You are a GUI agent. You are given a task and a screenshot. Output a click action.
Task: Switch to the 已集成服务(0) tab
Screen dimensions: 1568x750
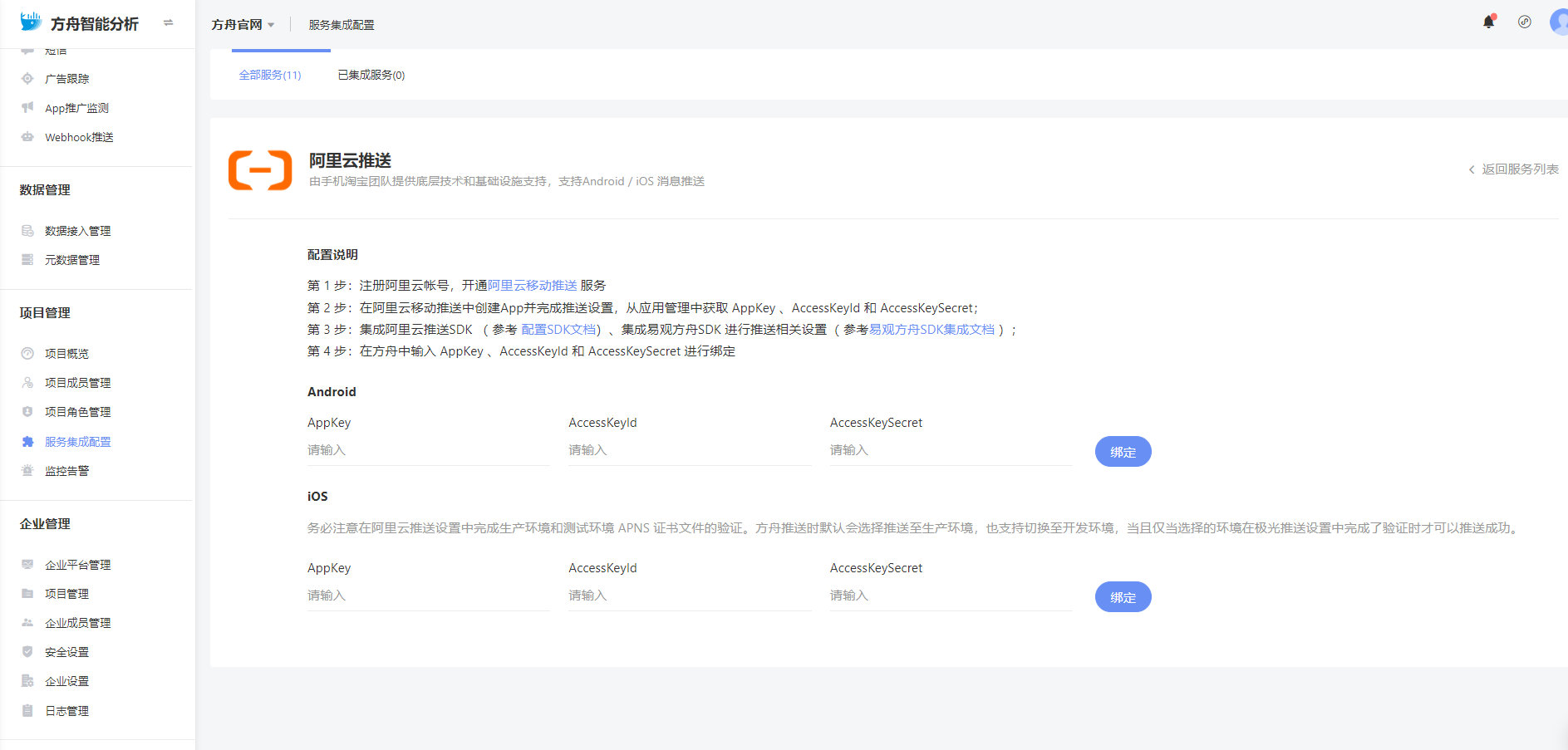pos(371,75)
